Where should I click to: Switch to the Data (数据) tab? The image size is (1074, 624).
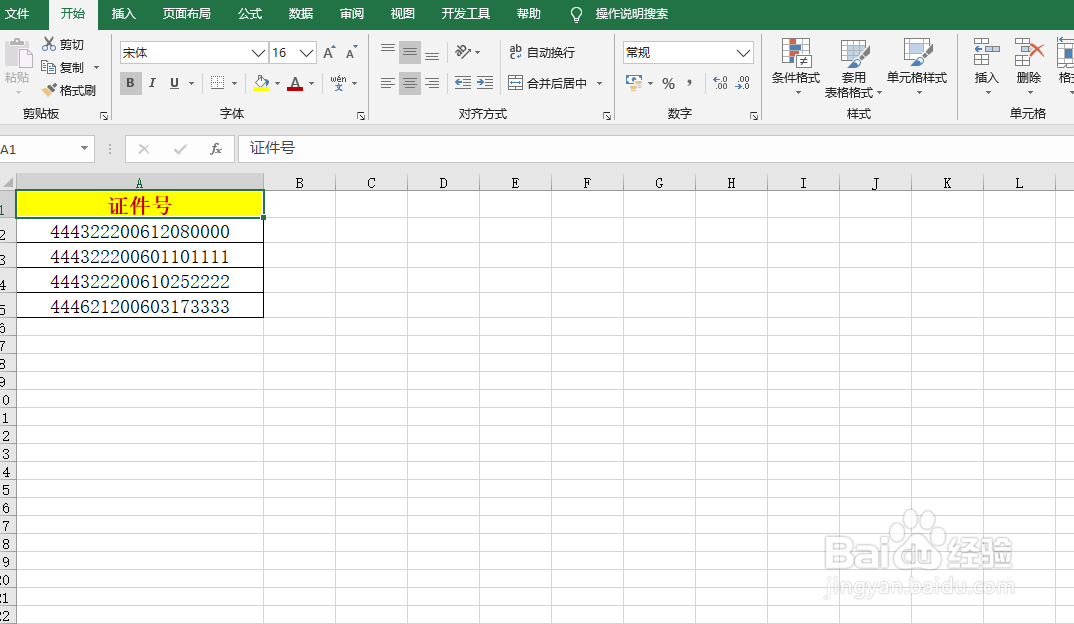tap(300, 14)
